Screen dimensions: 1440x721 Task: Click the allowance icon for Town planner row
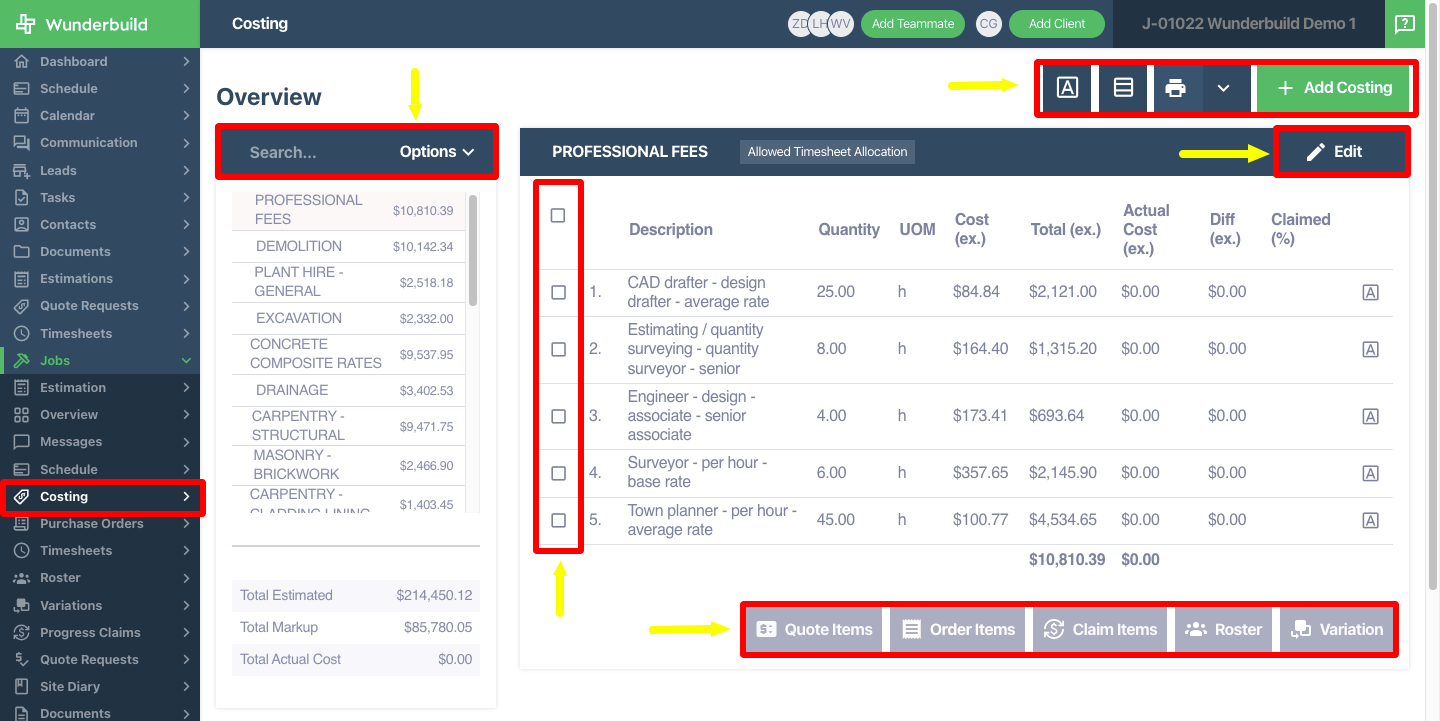pos(1371,520)
